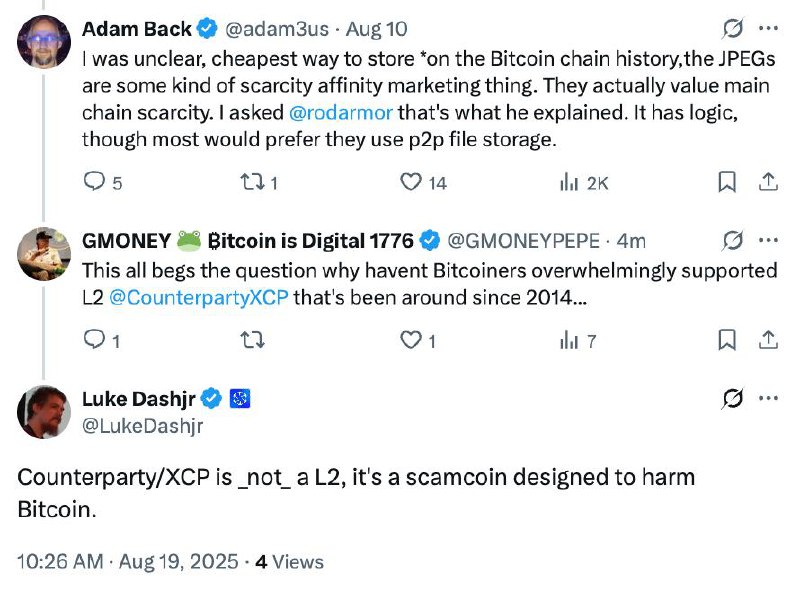The height and width of the screenshot is (591, 800).
Task: Like GMONEY's tweet
Action: point(411,341)
